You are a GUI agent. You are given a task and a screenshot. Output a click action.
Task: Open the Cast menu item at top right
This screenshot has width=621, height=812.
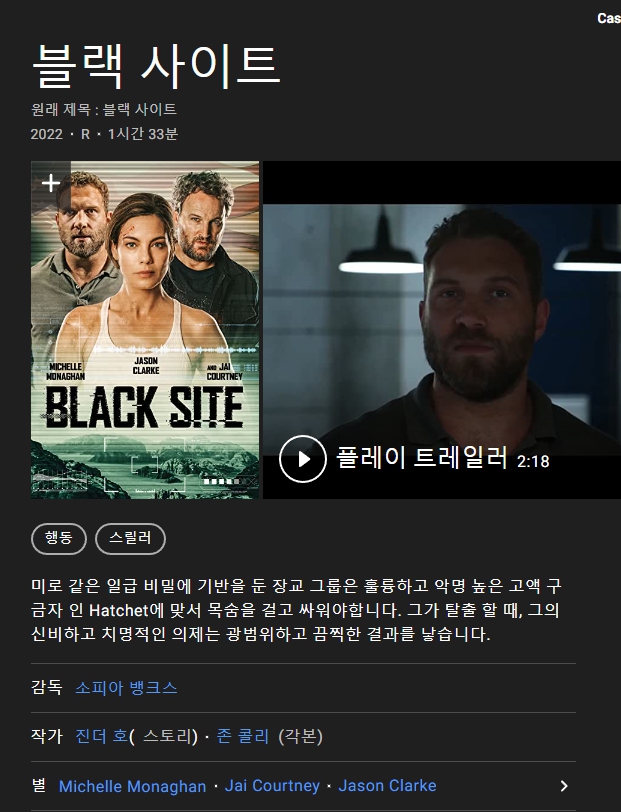pos(609,18)
